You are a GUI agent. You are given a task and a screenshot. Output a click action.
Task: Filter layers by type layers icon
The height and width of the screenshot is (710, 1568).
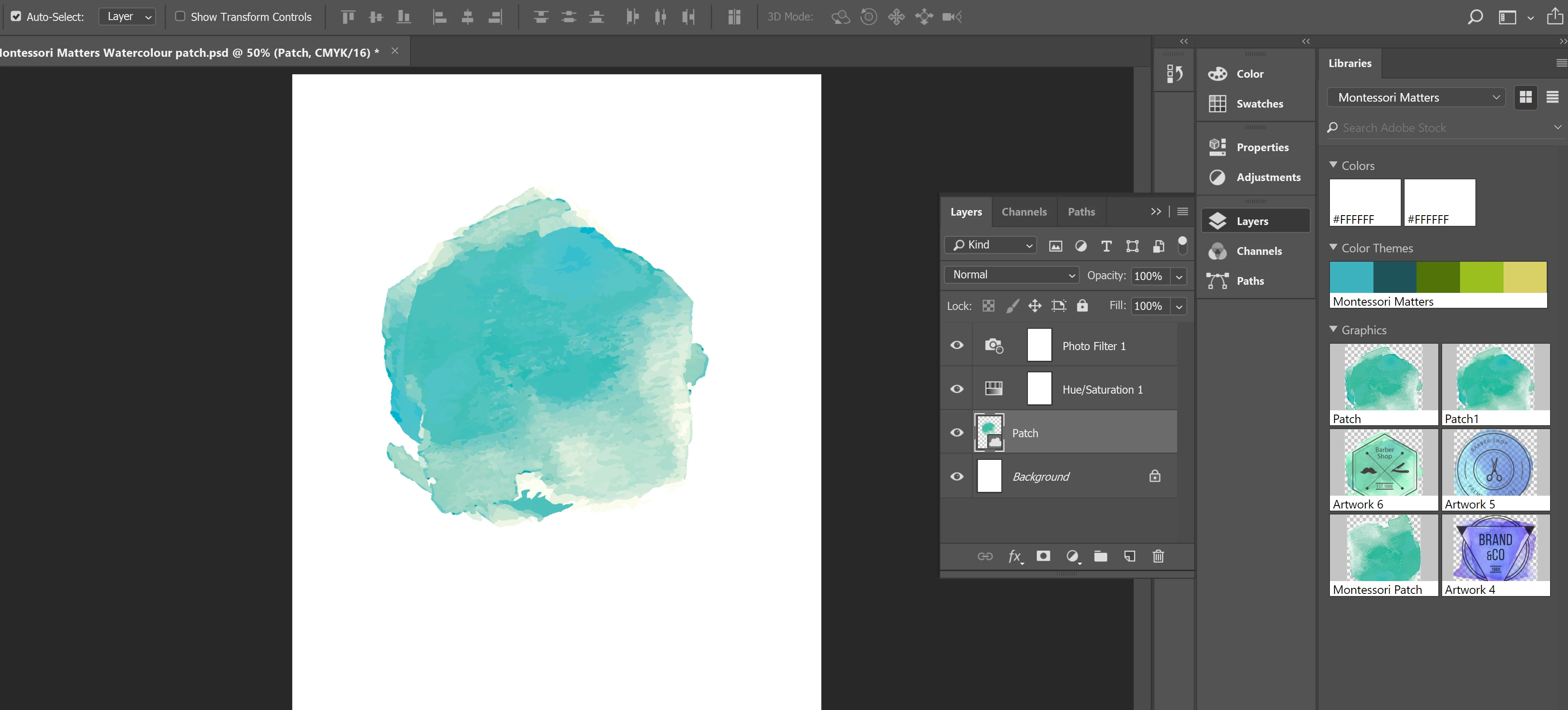[1106, 245]
